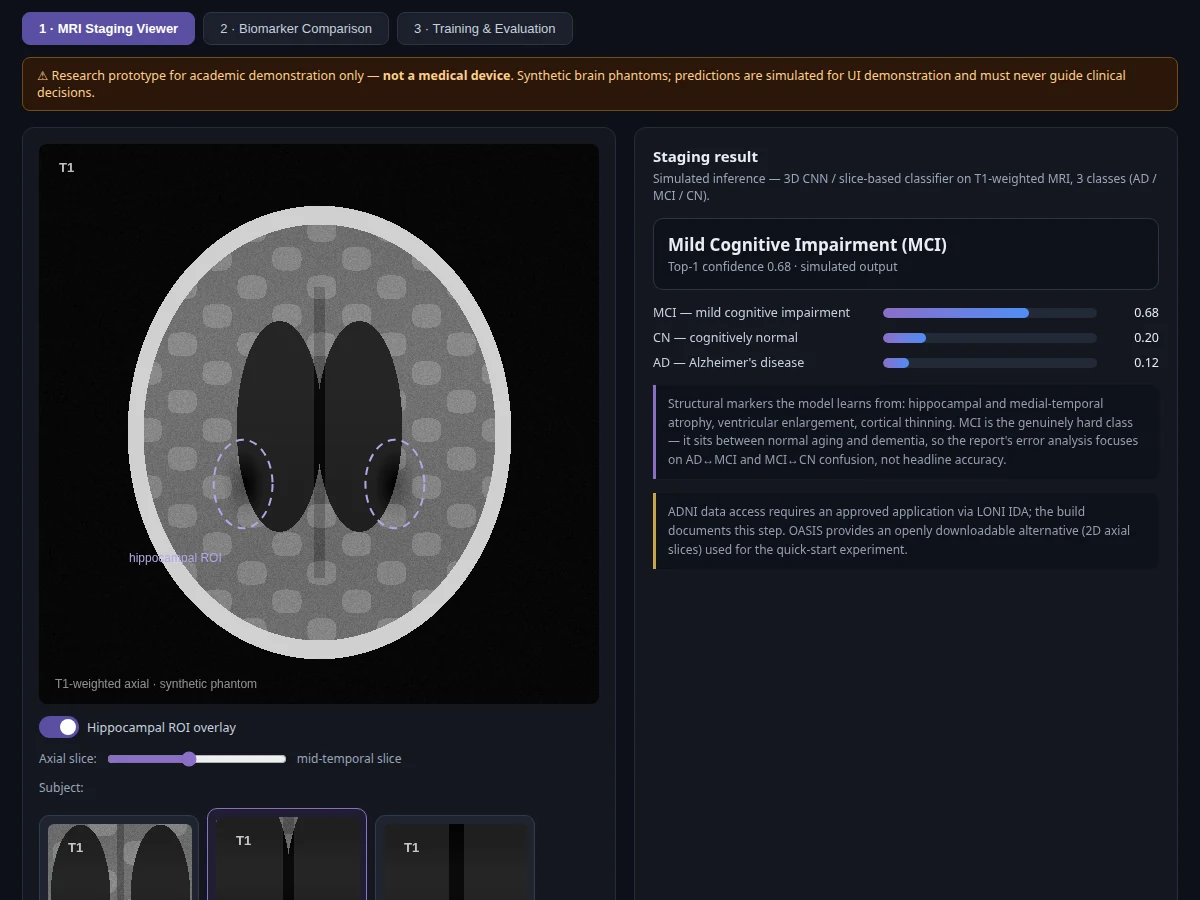Click the Mild Cognitive Impairment result card
The width and height of the screenshot is (1200, 900).
pos(906,254)
